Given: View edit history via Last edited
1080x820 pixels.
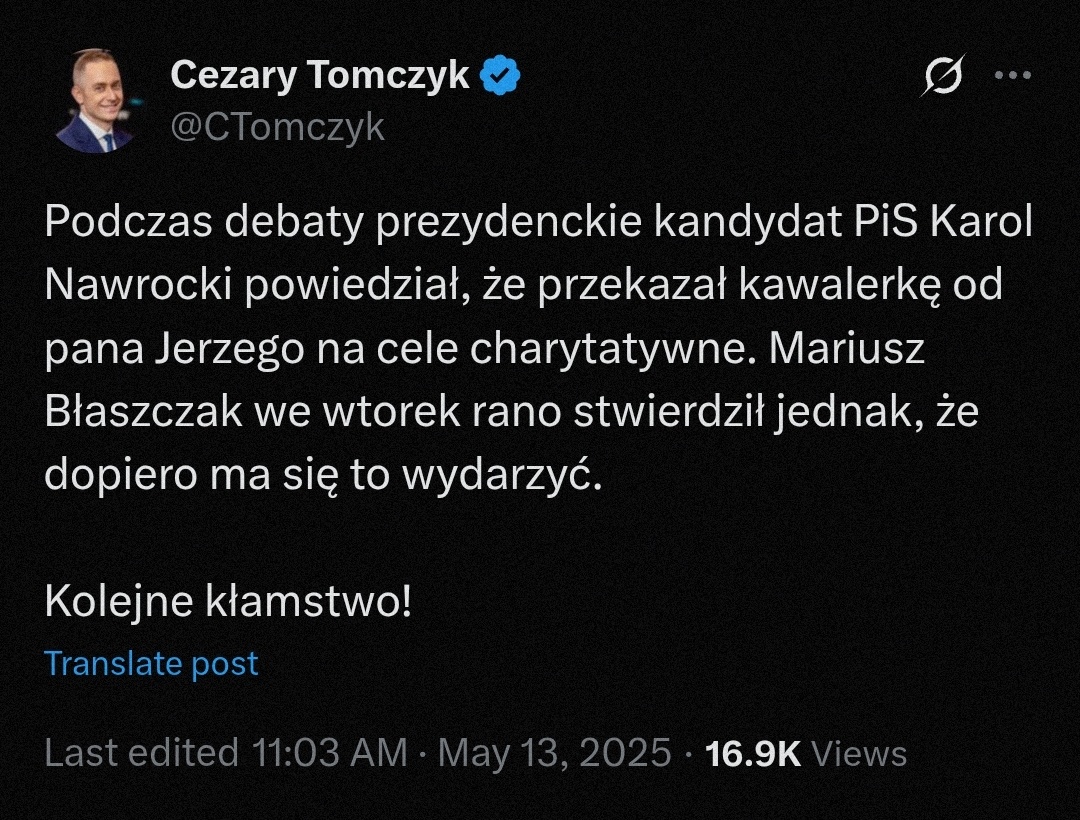Looking at the screenshot, I should pyautogui.click(x=141, y=753).
